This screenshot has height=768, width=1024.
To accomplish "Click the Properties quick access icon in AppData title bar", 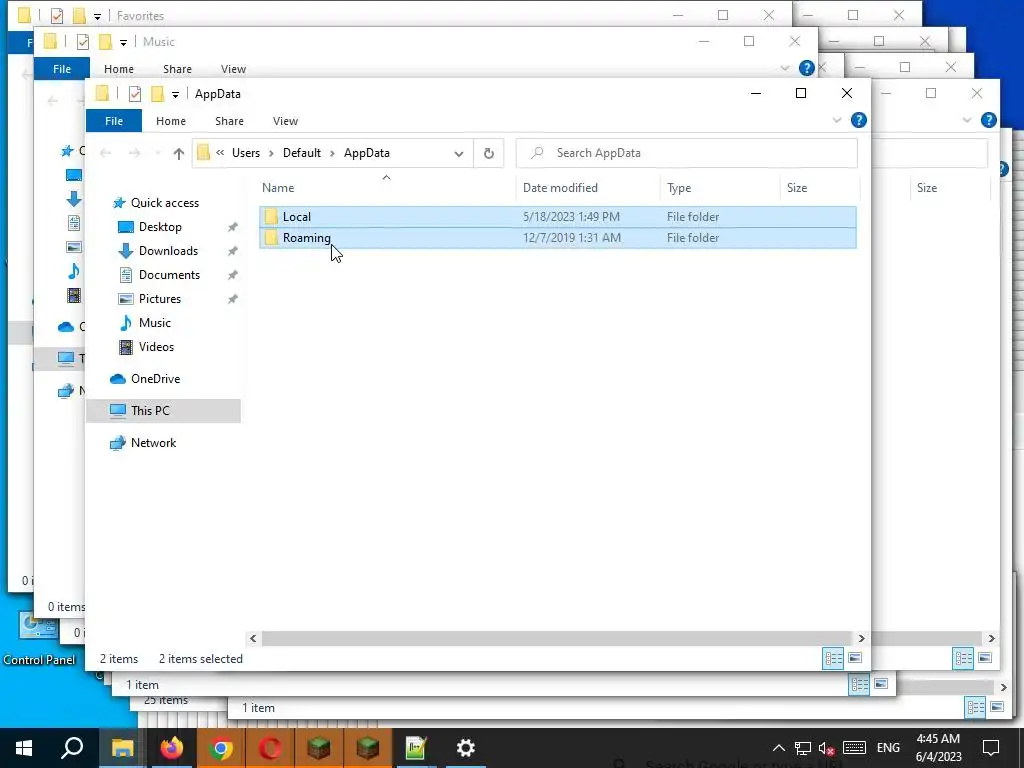I will [x=135, y=94].
